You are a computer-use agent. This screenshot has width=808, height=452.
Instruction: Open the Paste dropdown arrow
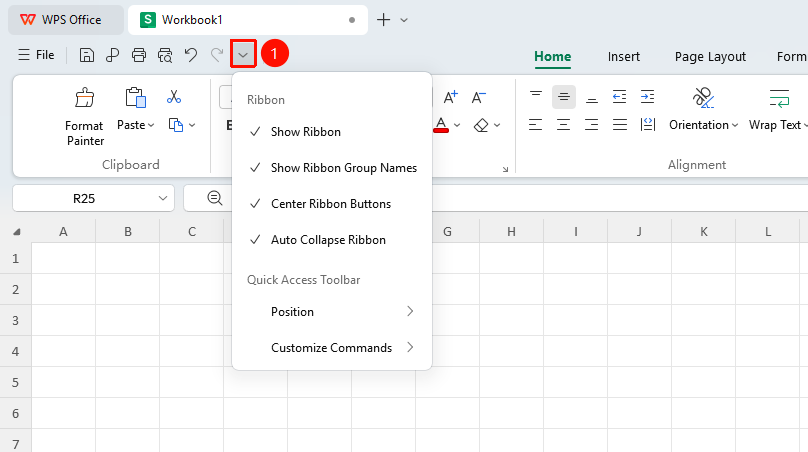click(x=151, y=125)
